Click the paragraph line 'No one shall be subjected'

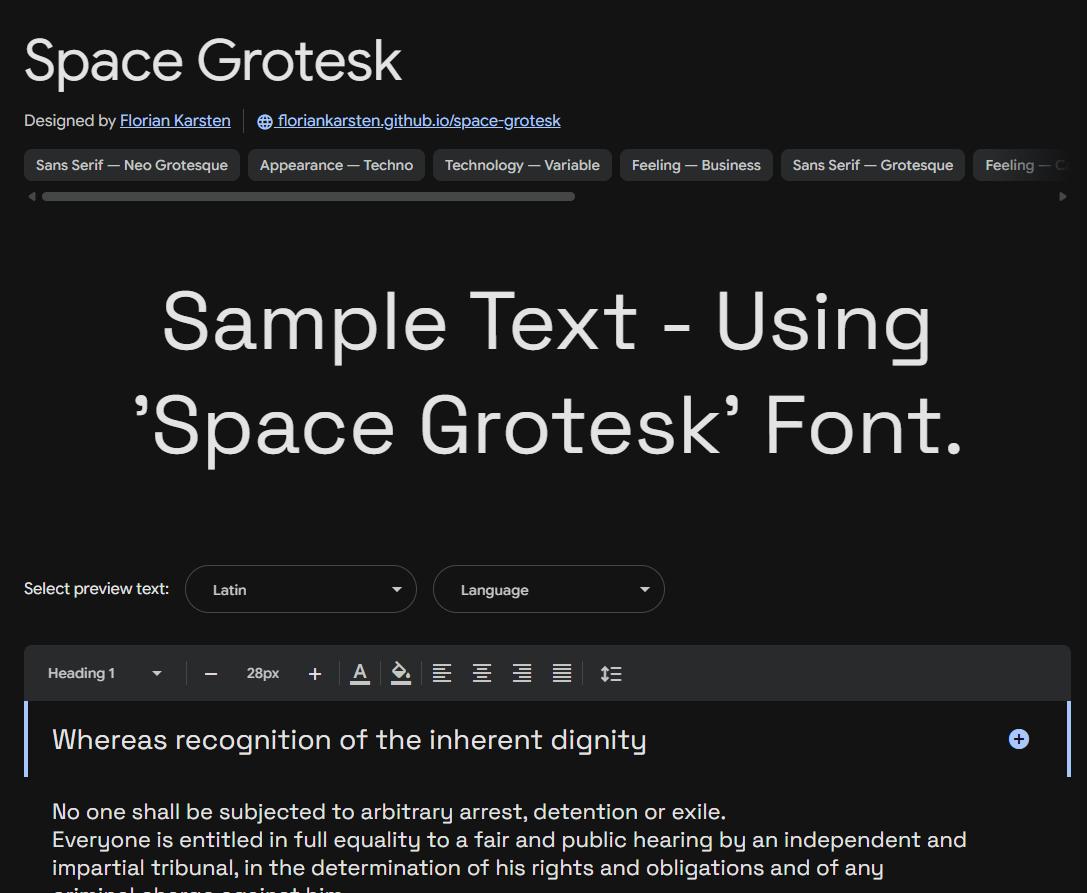pos(389,812)
